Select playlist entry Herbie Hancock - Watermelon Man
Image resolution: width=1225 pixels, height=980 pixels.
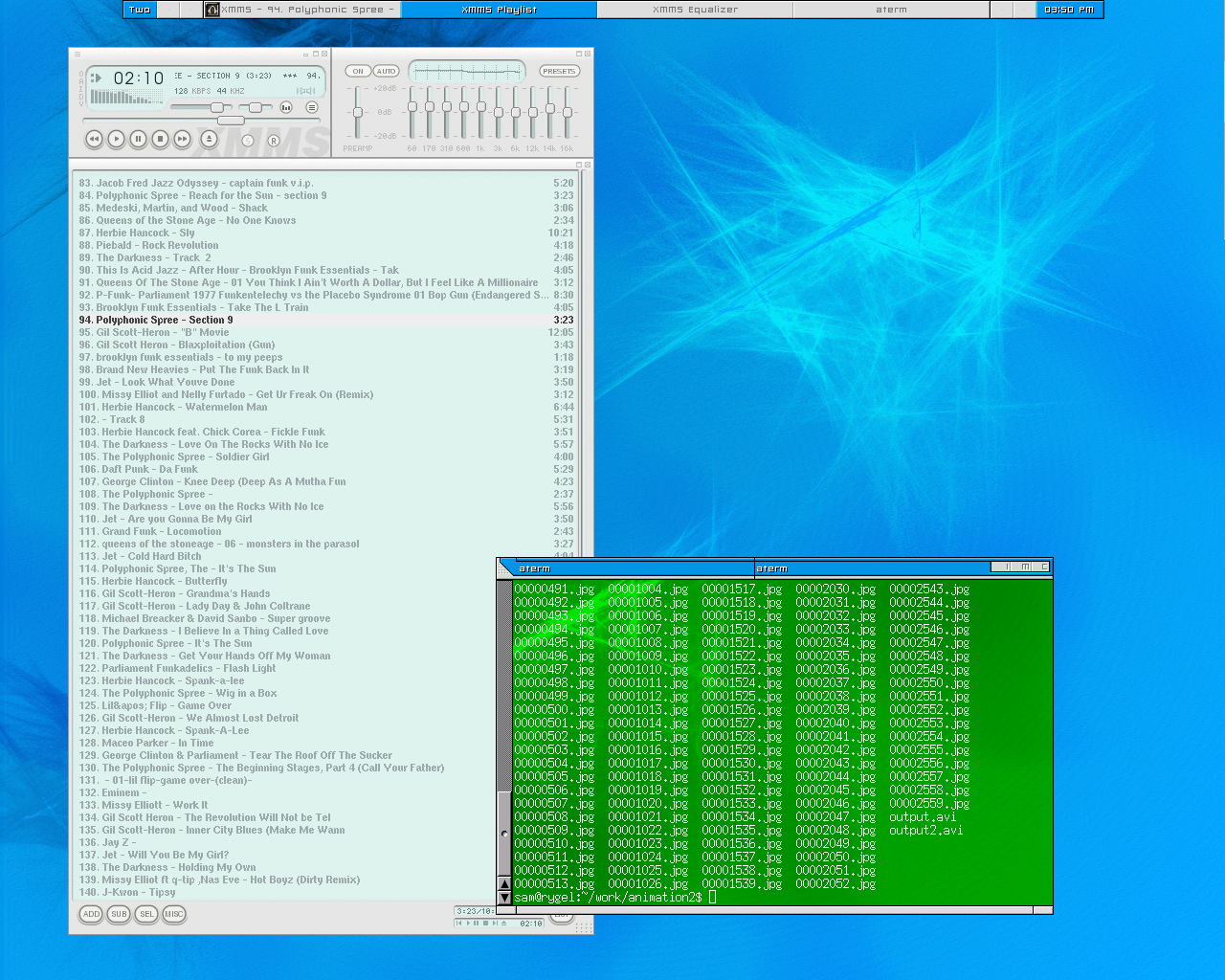click(326, 407)
